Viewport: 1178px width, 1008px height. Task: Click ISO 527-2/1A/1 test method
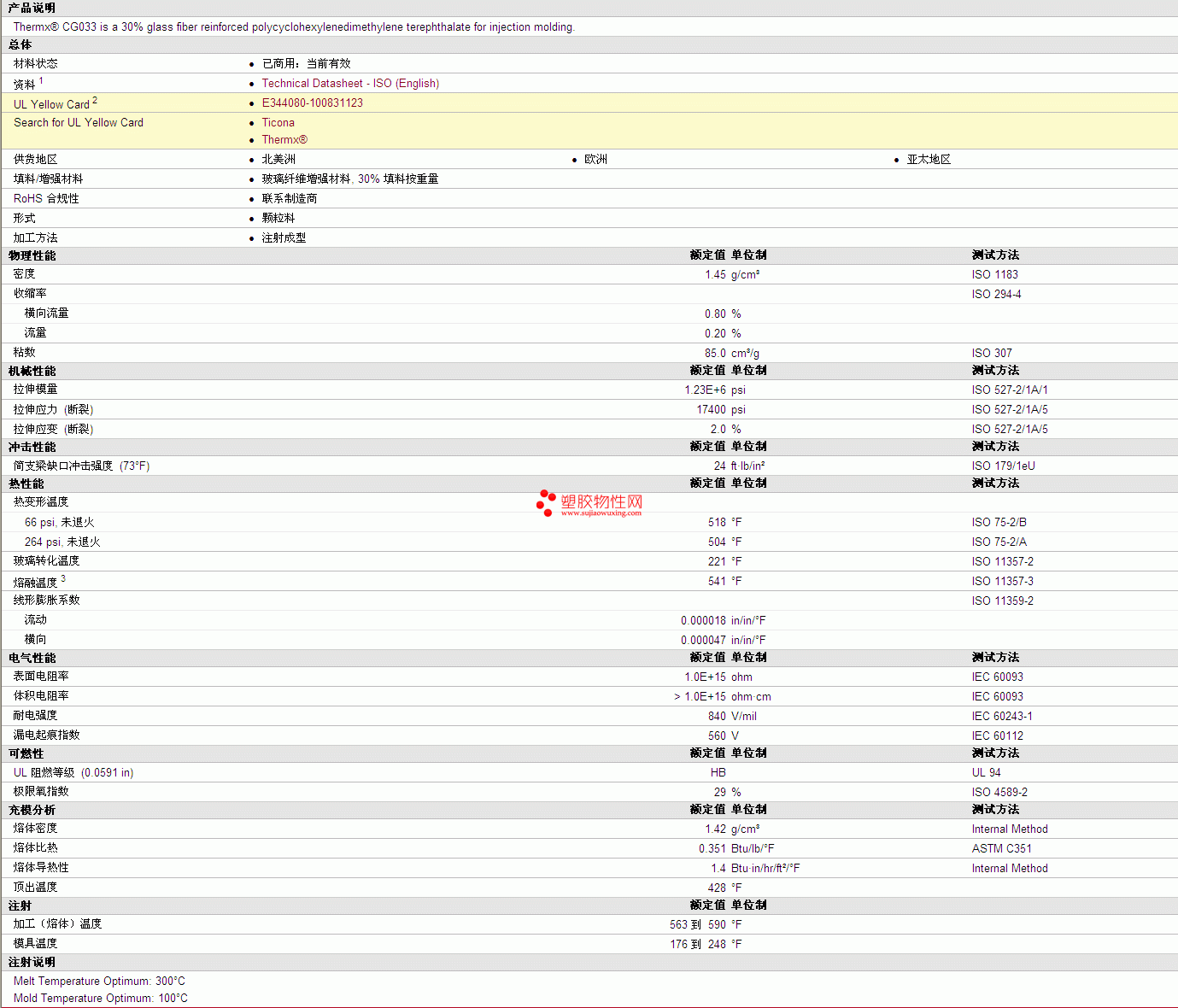1010,390
